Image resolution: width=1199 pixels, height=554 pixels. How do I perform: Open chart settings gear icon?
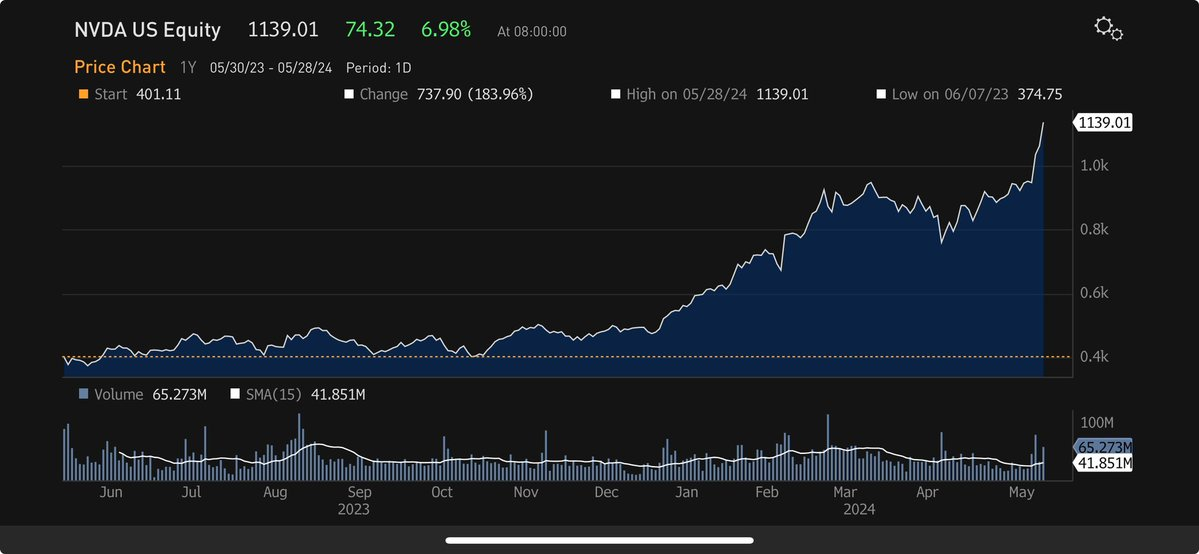pyautogui.click(x=1108, y=29)
